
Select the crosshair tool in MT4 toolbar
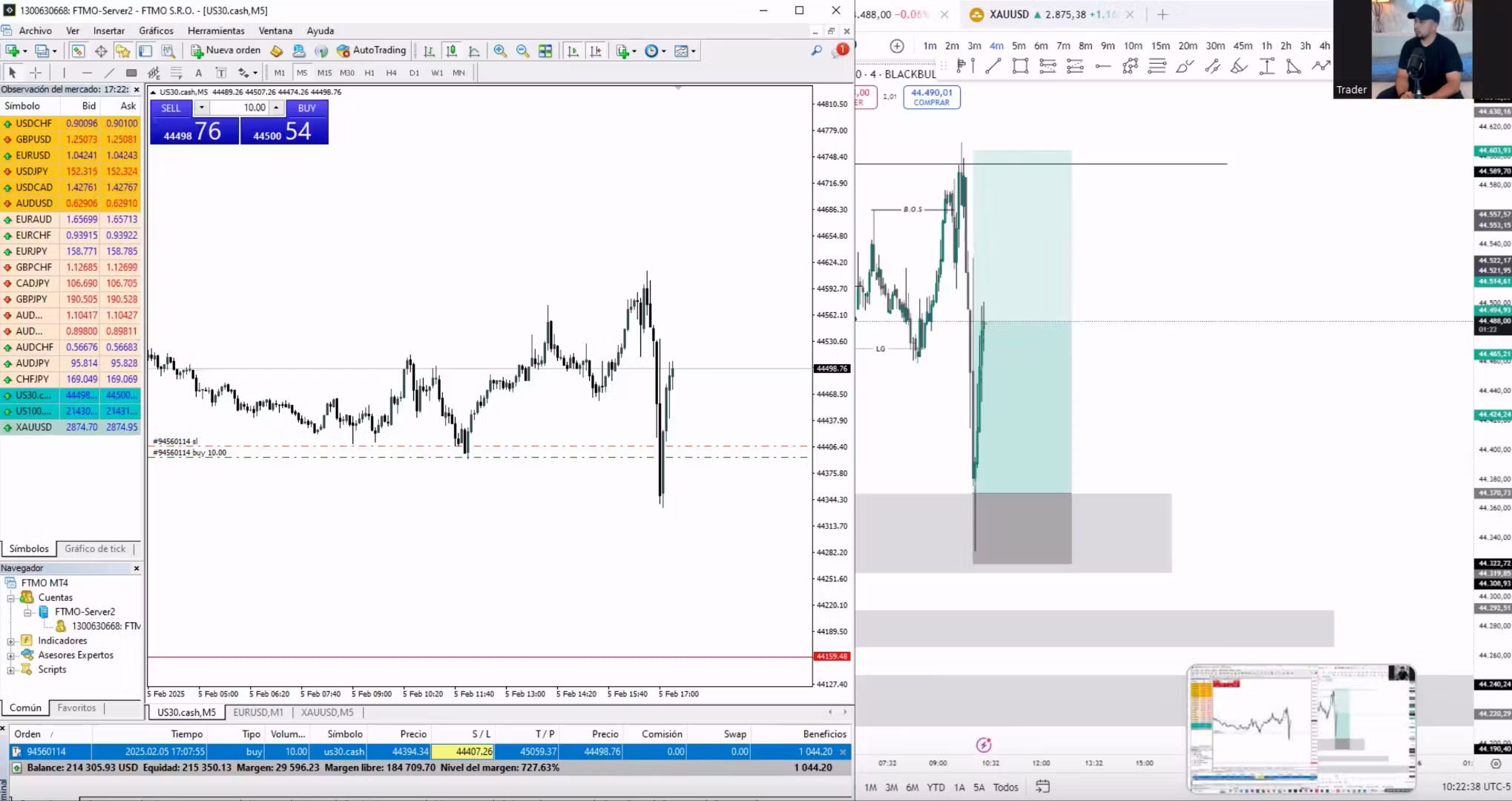(x=36, y=72)
